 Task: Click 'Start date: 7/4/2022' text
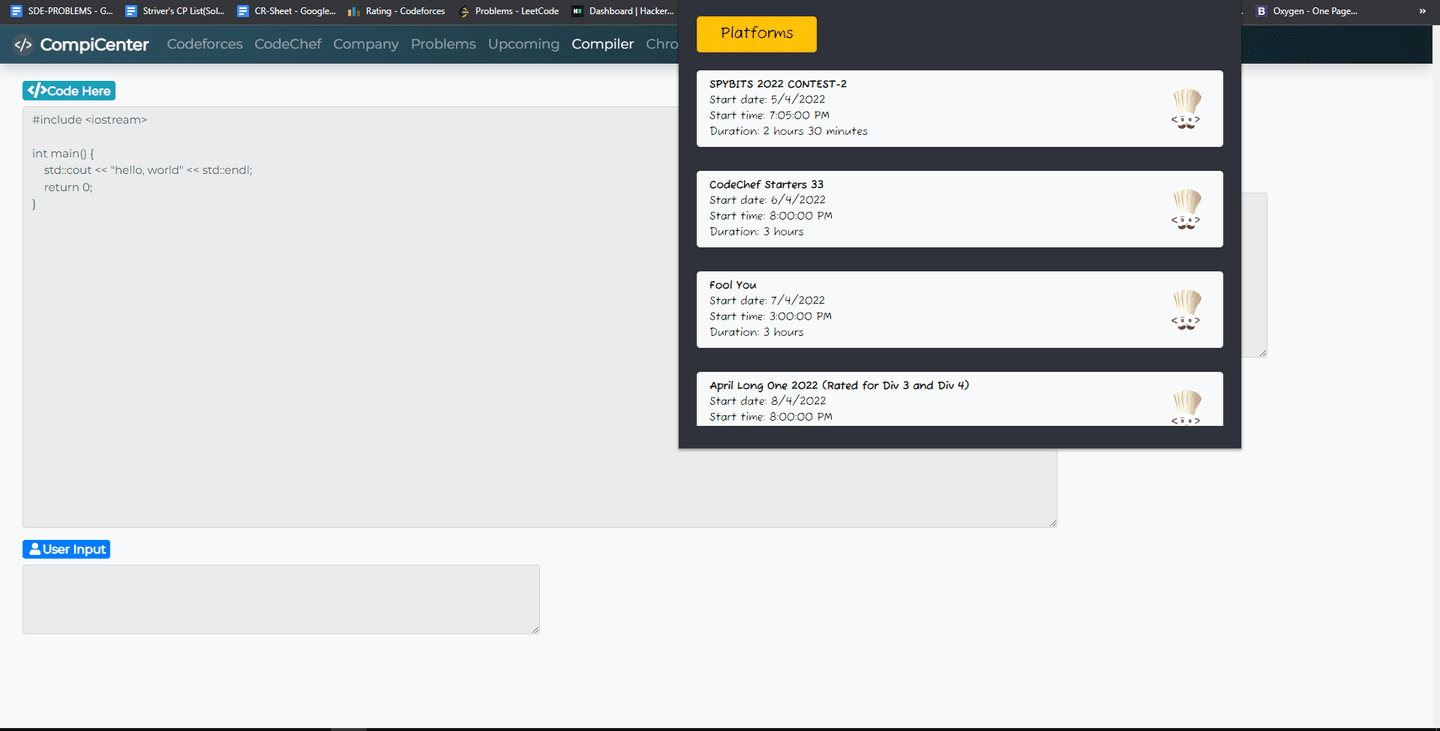tap(767, 300)
